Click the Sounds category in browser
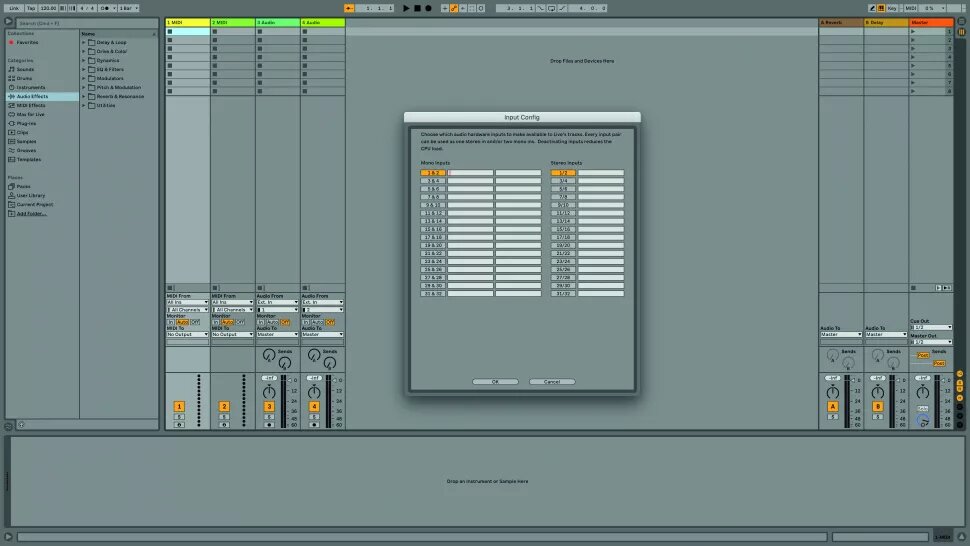Viewport: 970px width, 546px height. pyautogui.click(x=24, y=69)
